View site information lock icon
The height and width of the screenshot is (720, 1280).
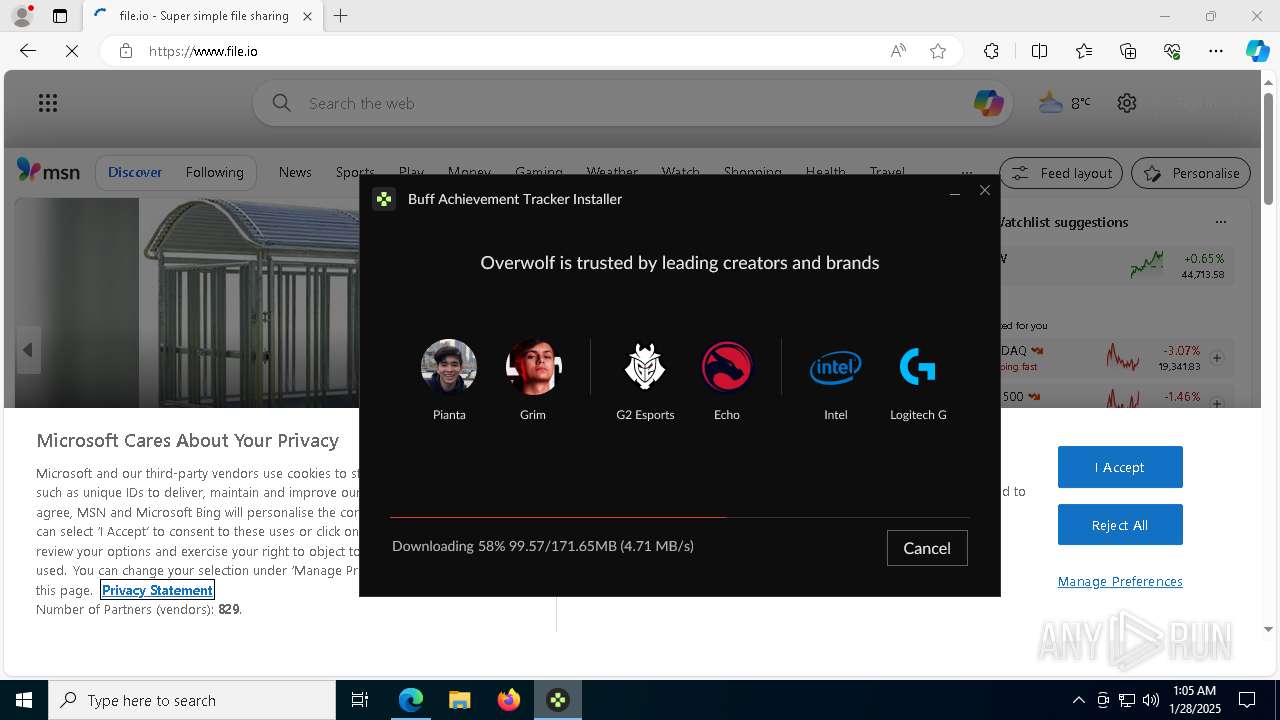(126, 51)
